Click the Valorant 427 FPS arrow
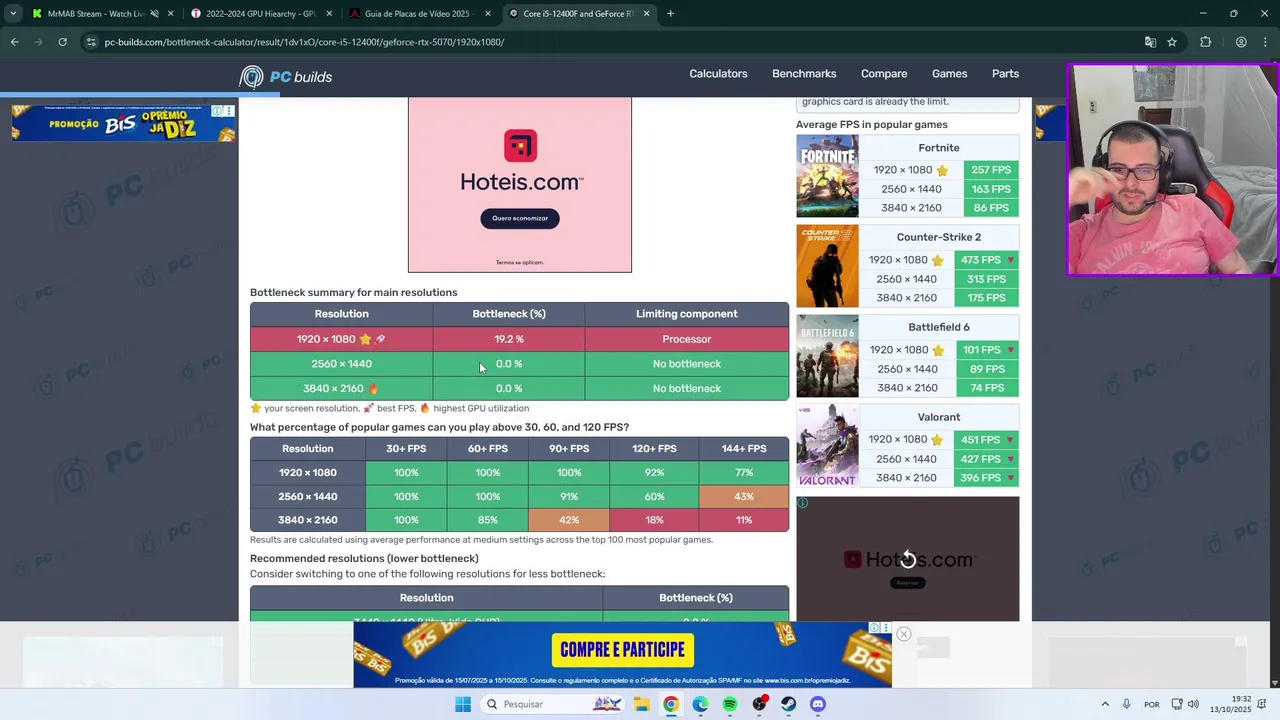1280x720 pixels. coord(1011,459)
